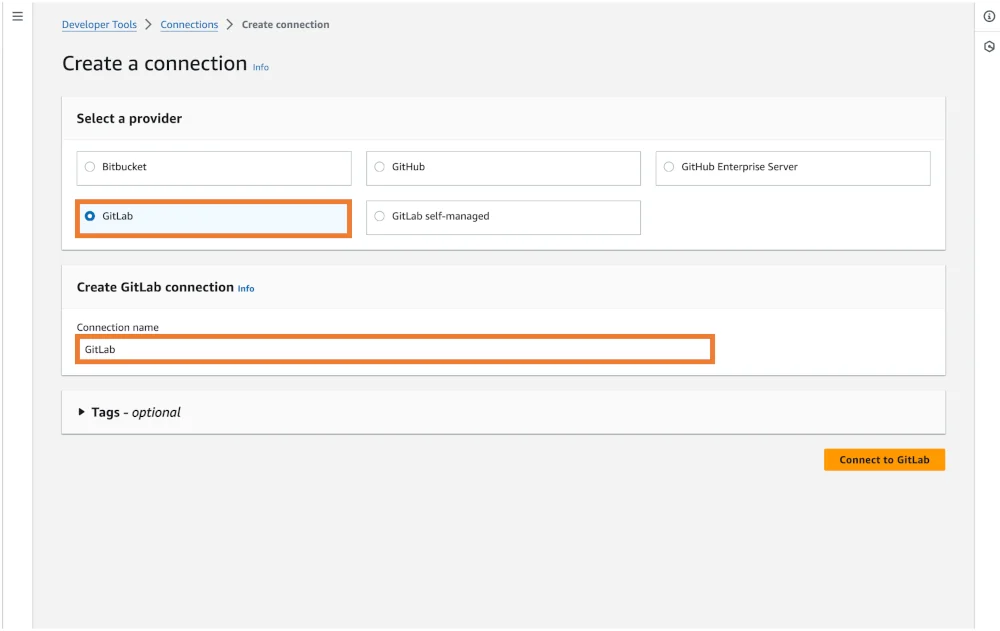Click the Tags disclosure triangle
The height and width of the screenshot is (631, 1000).
point(82,412)
